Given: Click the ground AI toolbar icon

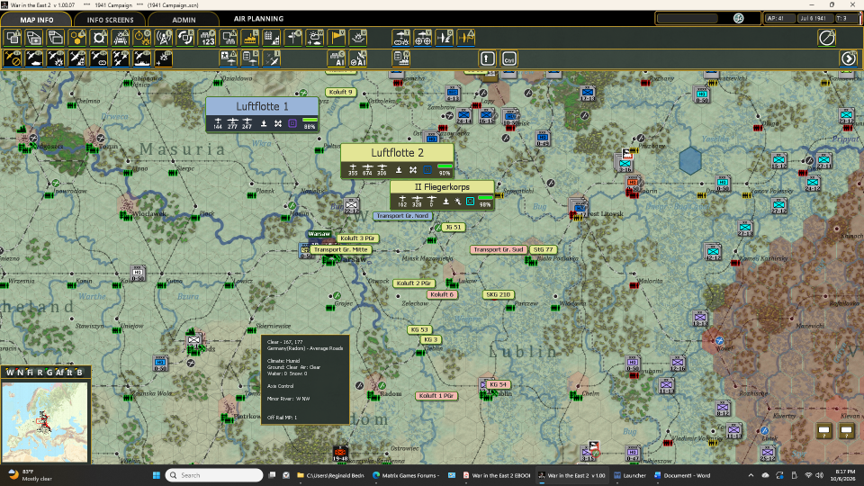Looking at the screenshot, I should pyautogui.click(x=336, y=58).
